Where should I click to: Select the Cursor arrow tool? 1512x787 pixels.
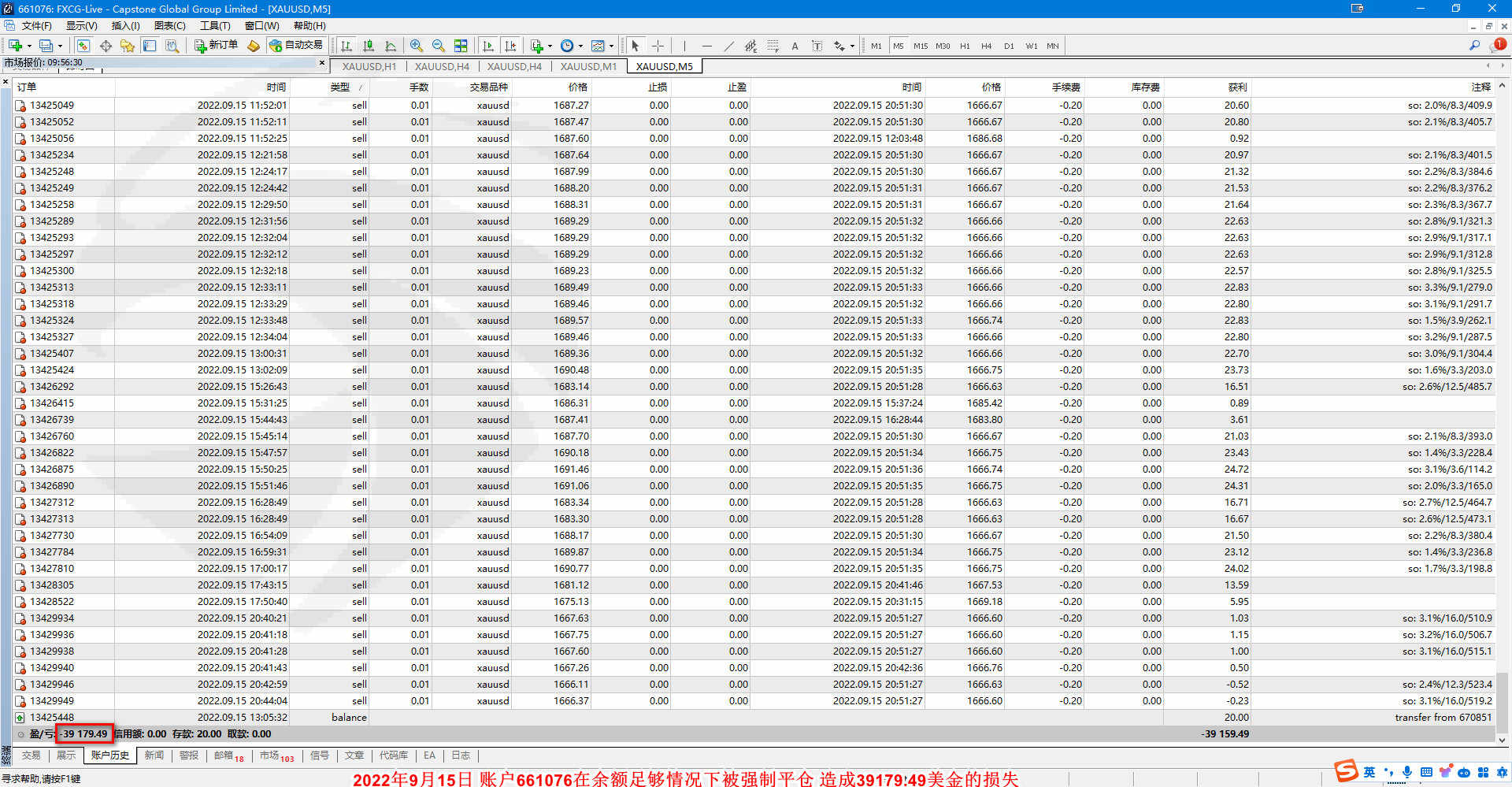point(636,46)
